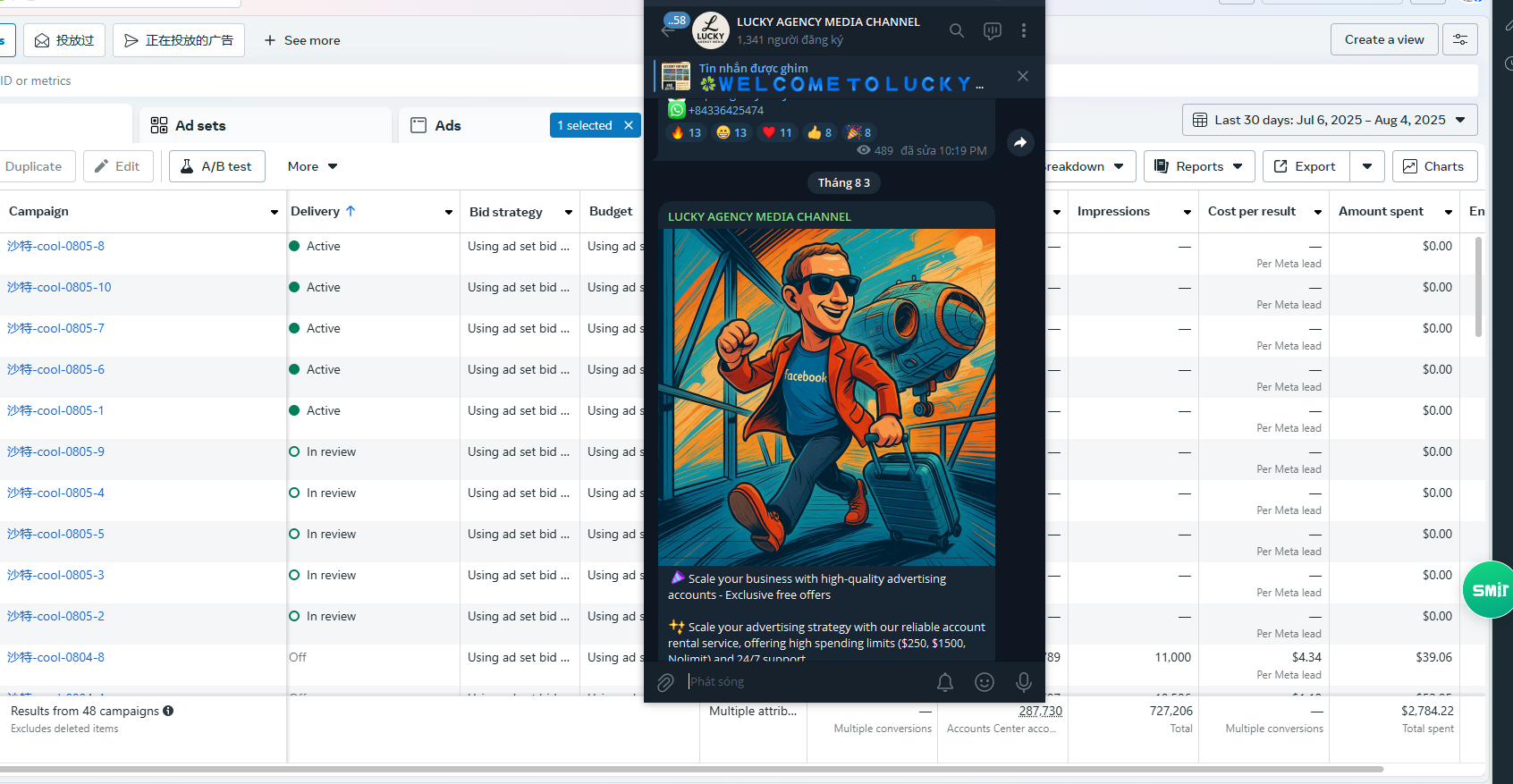Open Amount spent column dropdown
1513x784 pixels.
[x=1448, y=212]
